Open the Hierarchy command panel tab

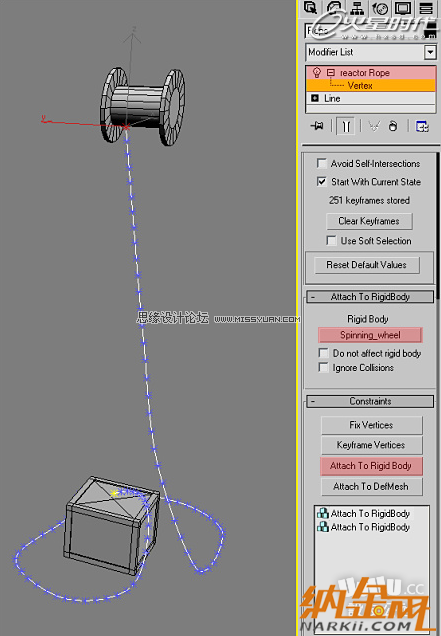tap(357, 8)
